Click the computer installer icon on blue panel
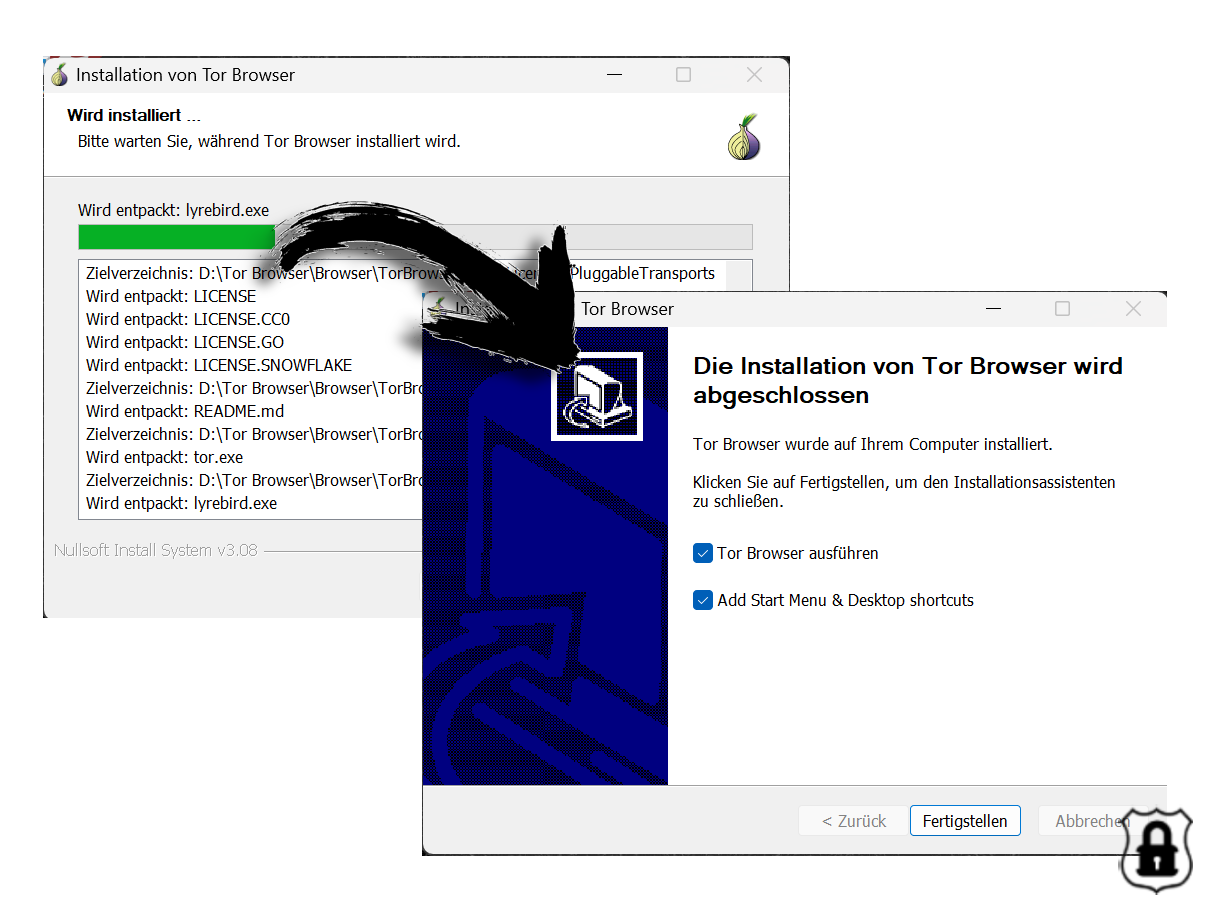 (597, 397)
